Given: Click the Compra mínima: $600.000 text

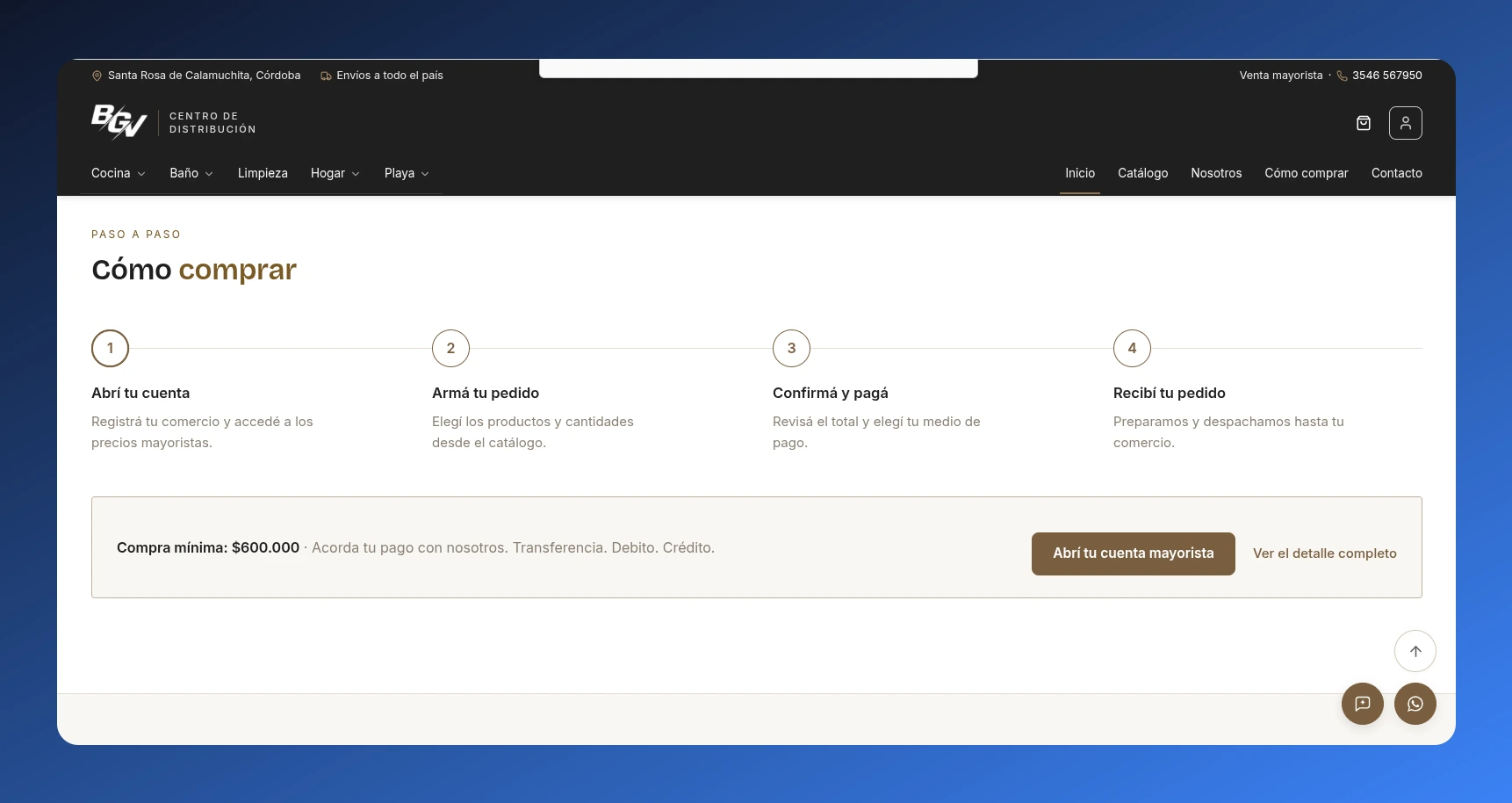Looking at the screenshot, I should pyautogui.click(x=208, y=547).
